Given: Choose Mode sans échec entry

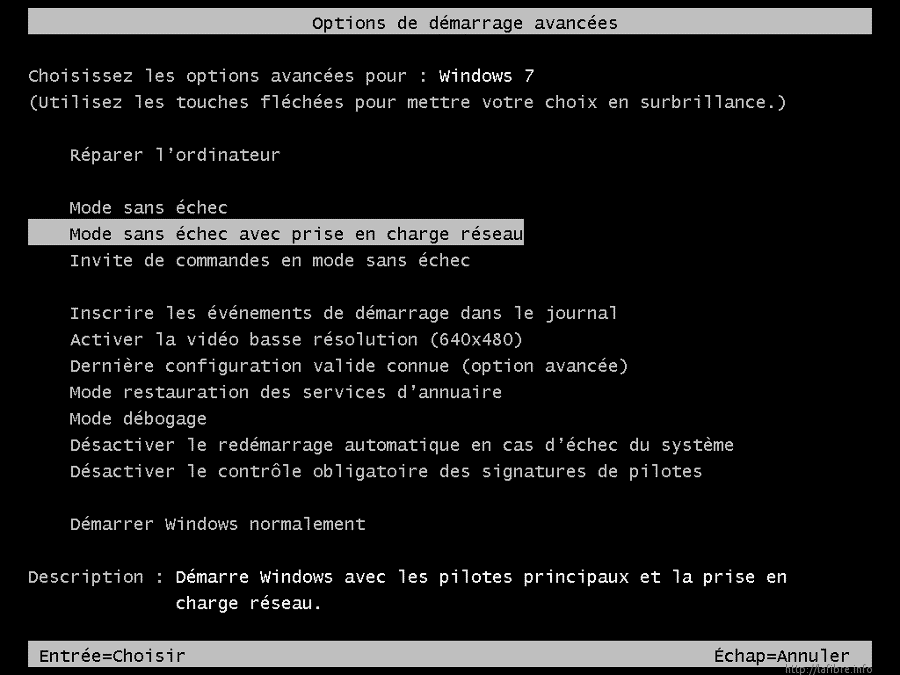Looking at the screenshot, I should pyautogui.click(x=149, y=207).
